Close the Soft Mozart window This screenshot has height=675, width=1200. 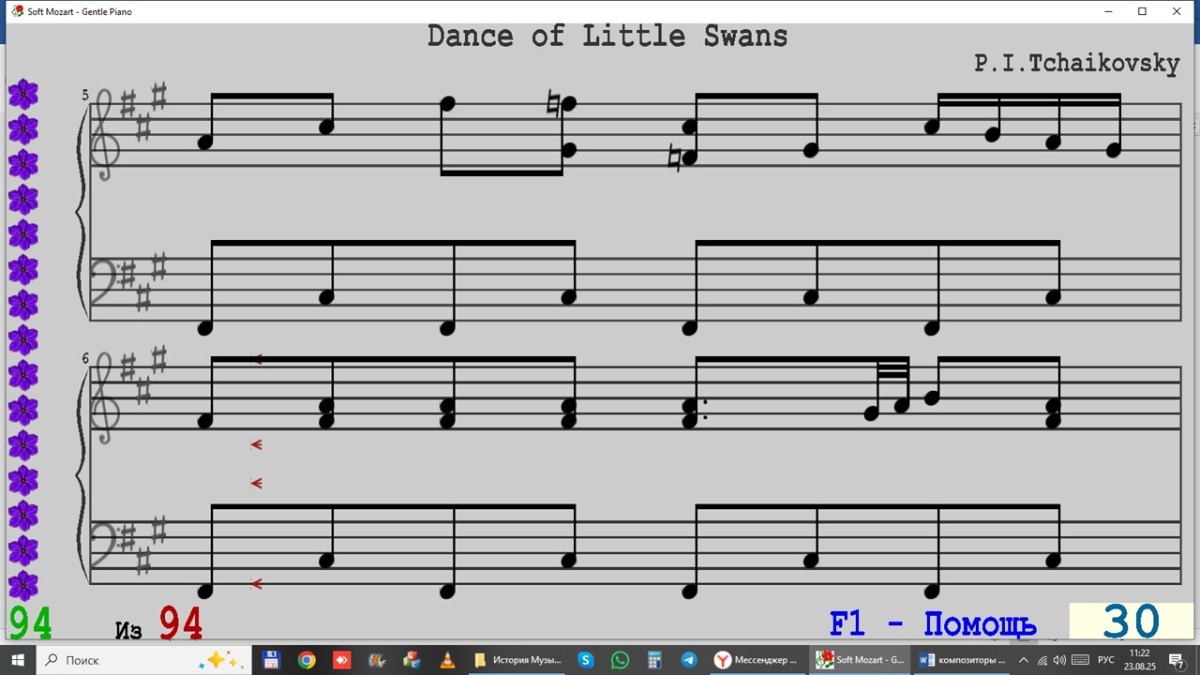[1177, 12]
